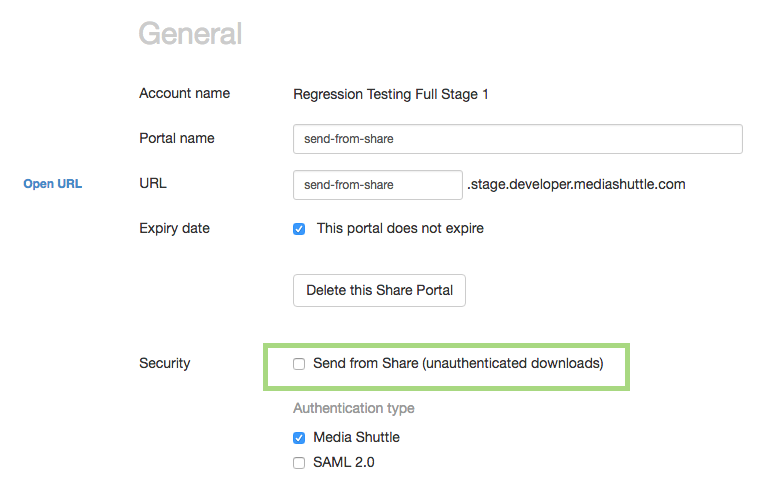Focus the Portal name input field

click(517, 139)
